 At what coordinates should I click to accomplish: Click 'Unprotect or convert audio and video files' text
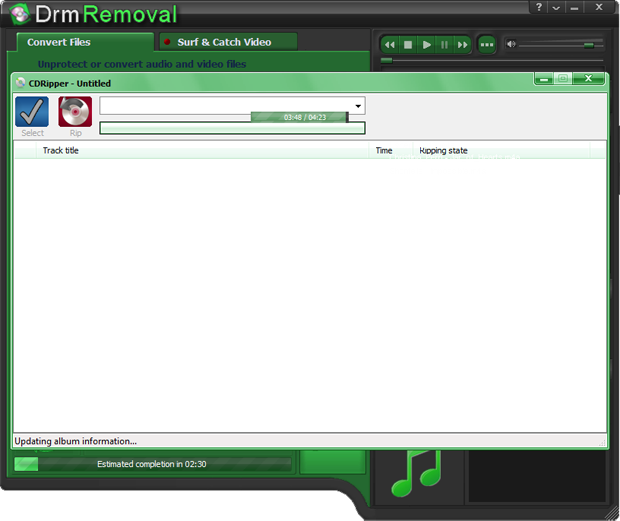(142, 64)
